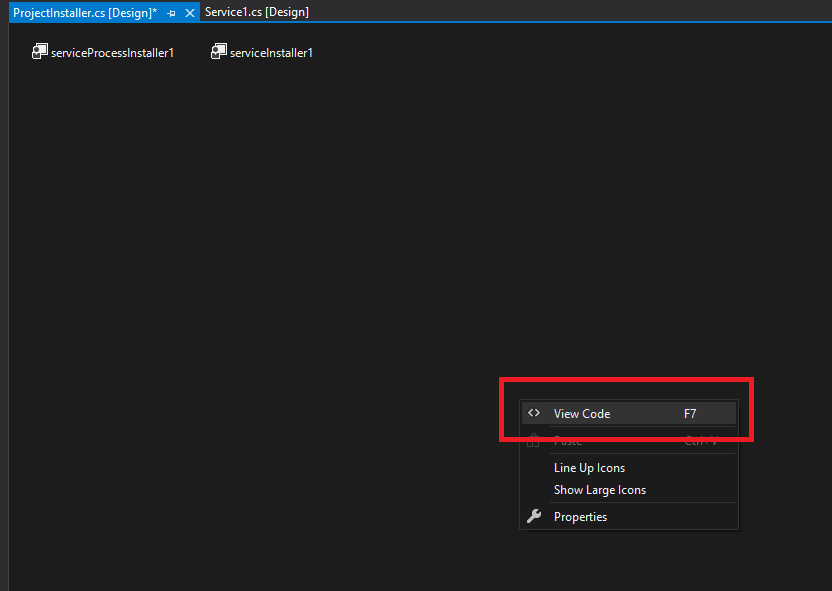Click the serviceInstaller1 label text
Screen dimensions: 832x591
click(x=270, y=52)
